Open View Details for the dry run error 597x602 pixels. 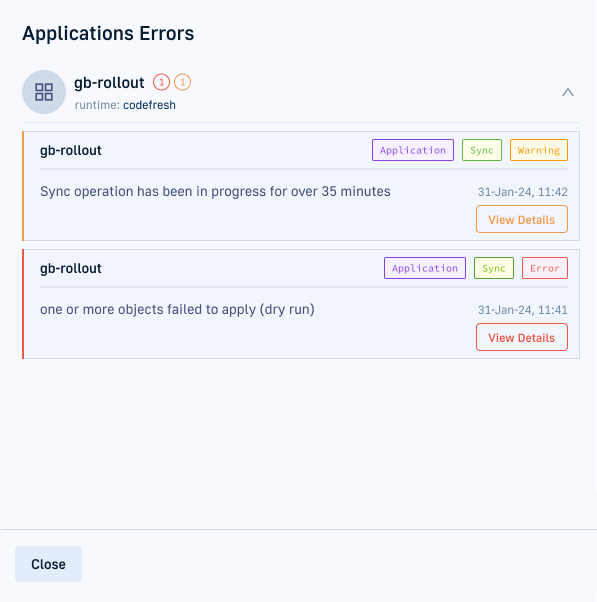click(522, 337)
